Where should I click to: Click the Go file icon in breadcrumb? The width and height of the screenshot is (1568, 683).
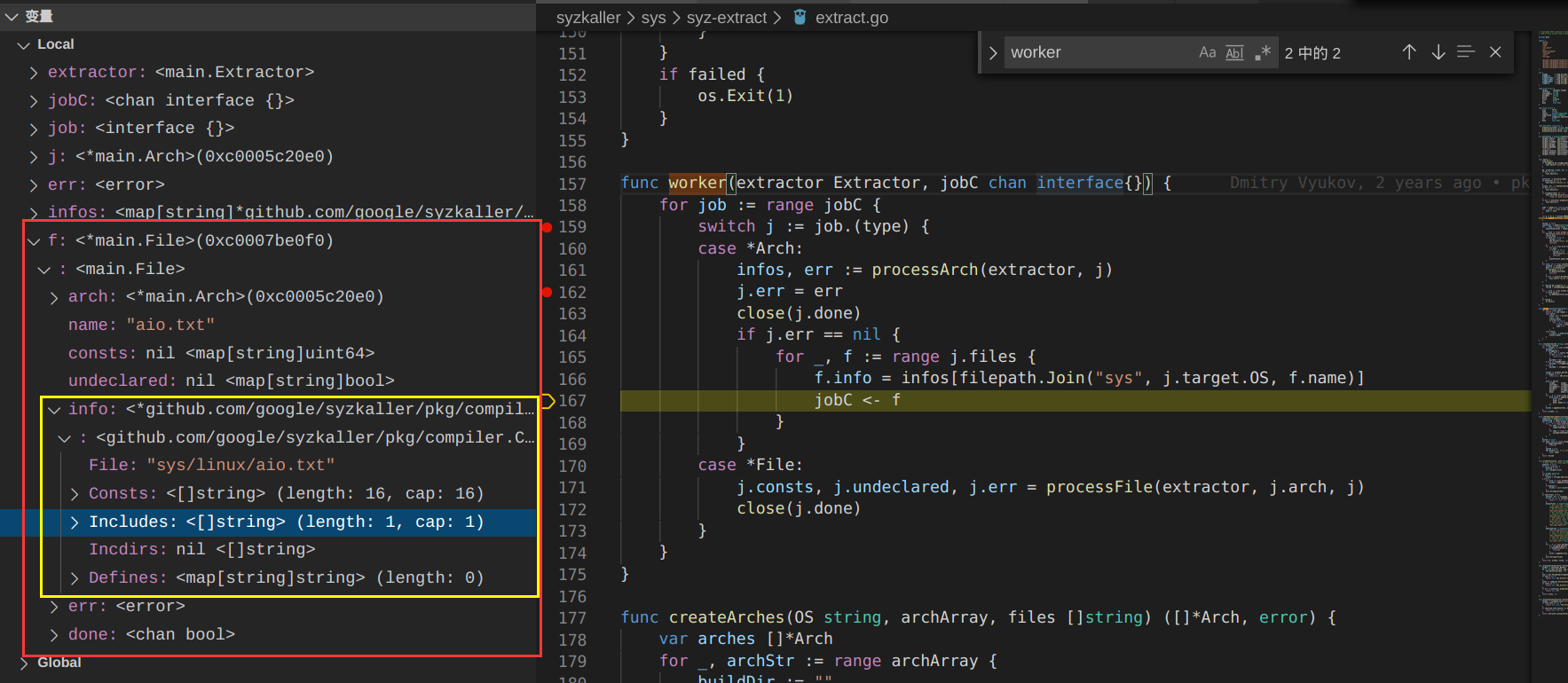tap(800, 17)
